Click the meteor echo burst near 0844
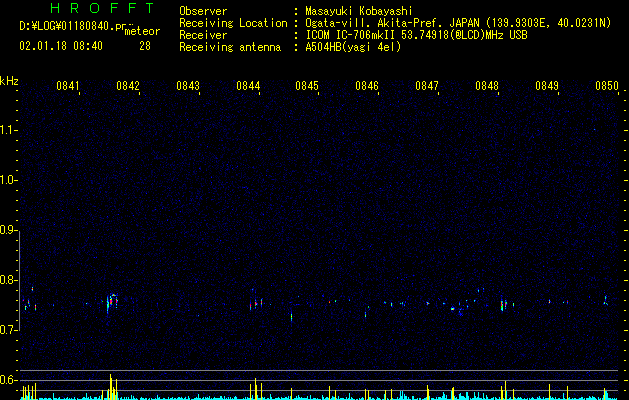Viewport: 629px width, 400px height. tap(256, 303)
